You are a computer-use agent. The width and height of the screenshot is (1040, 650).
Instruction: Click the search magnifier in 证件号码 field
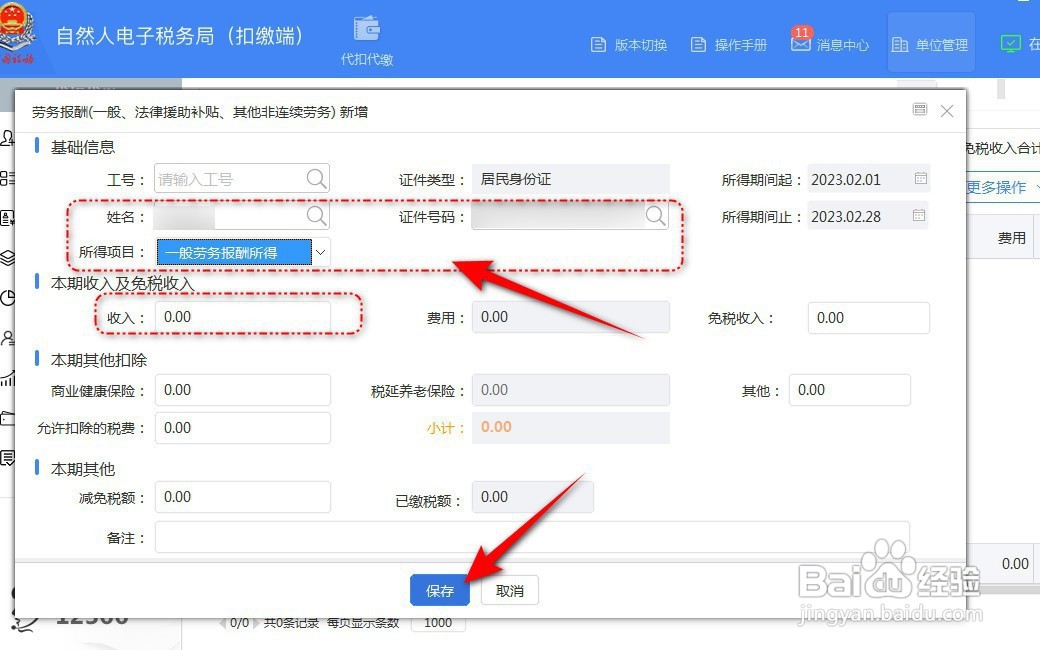point(656,215)
